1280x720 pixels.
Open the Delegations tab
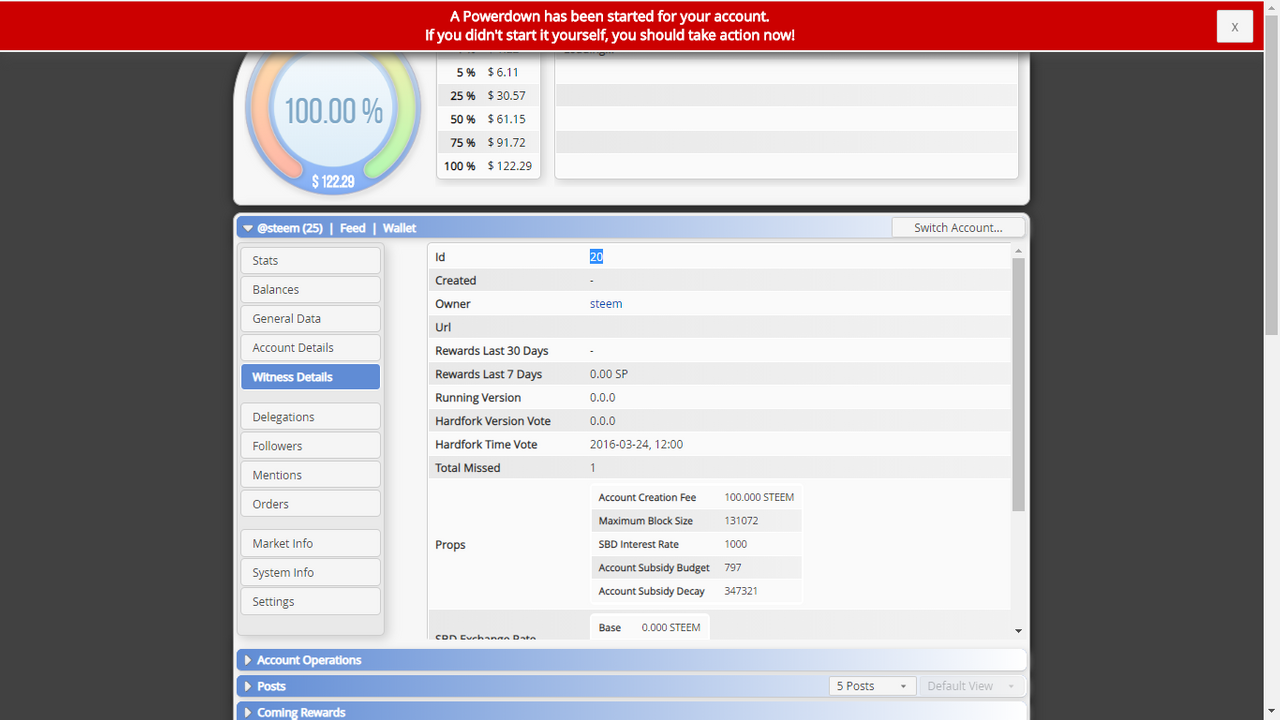coord(310,416)
